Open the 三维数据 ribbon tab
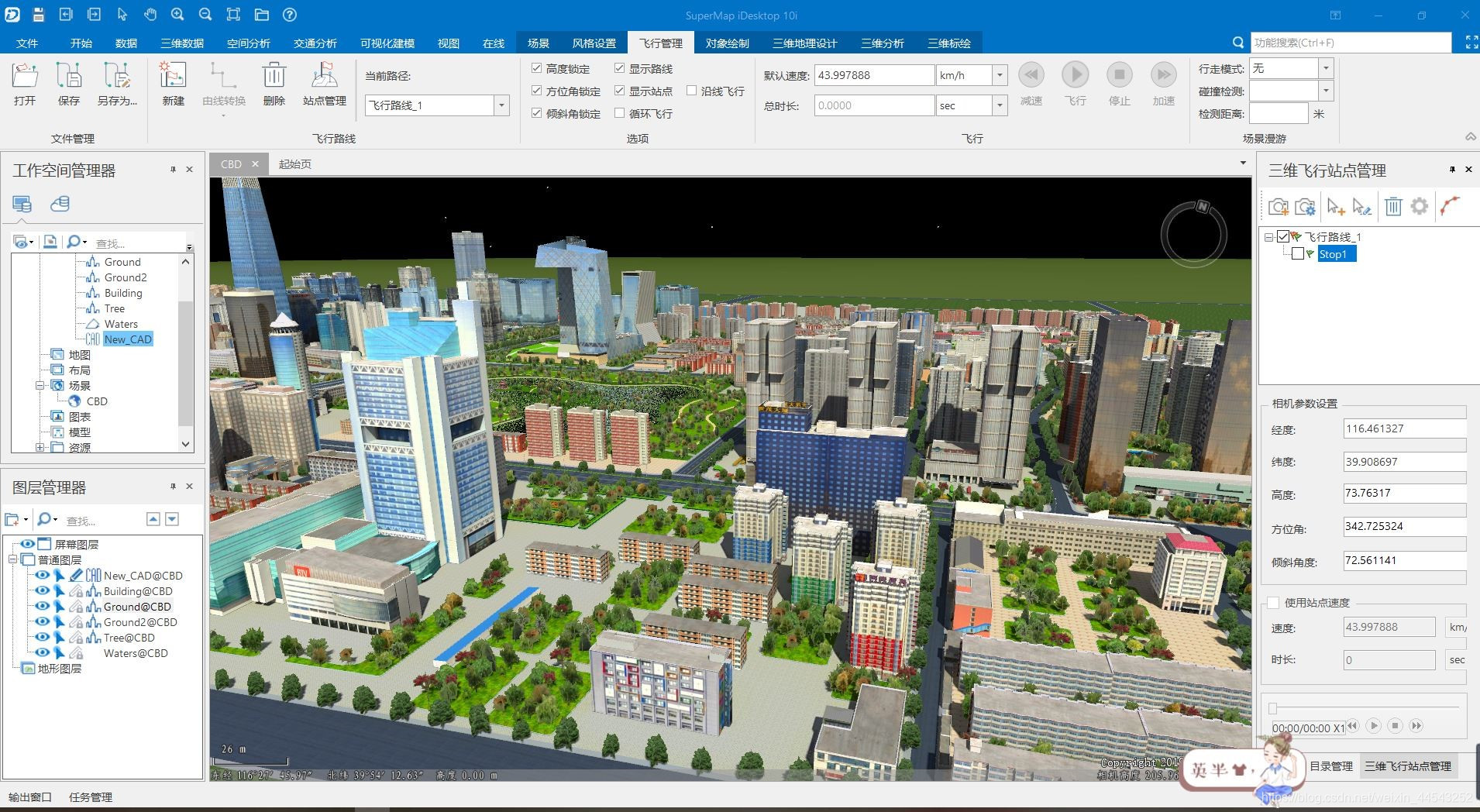Viewport: 1480px width, 812px height. pos(182,43)
